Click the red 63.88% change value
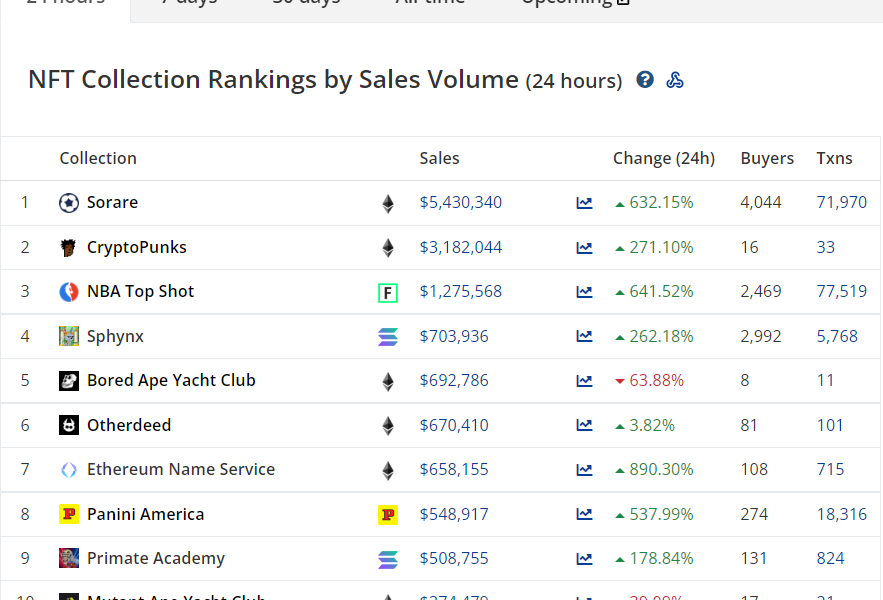Image resolution: width=883 pixels, height=600 pixels. [656, 380]
